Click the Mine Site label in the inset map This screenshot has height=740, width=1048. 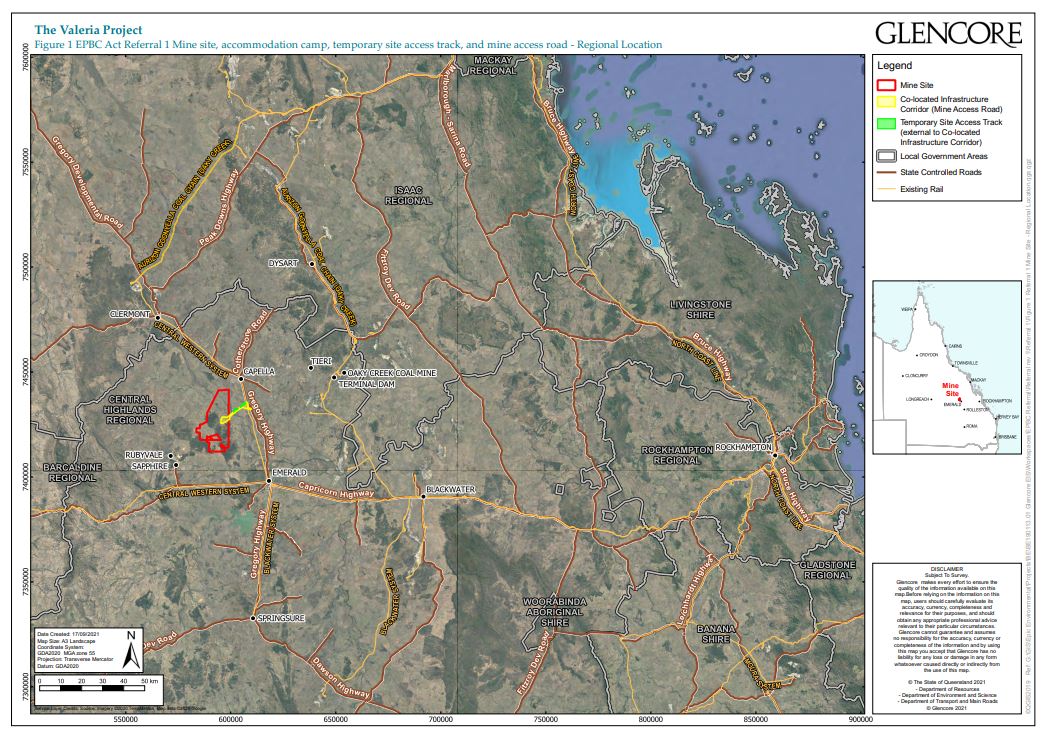click(x=950, y=389)
